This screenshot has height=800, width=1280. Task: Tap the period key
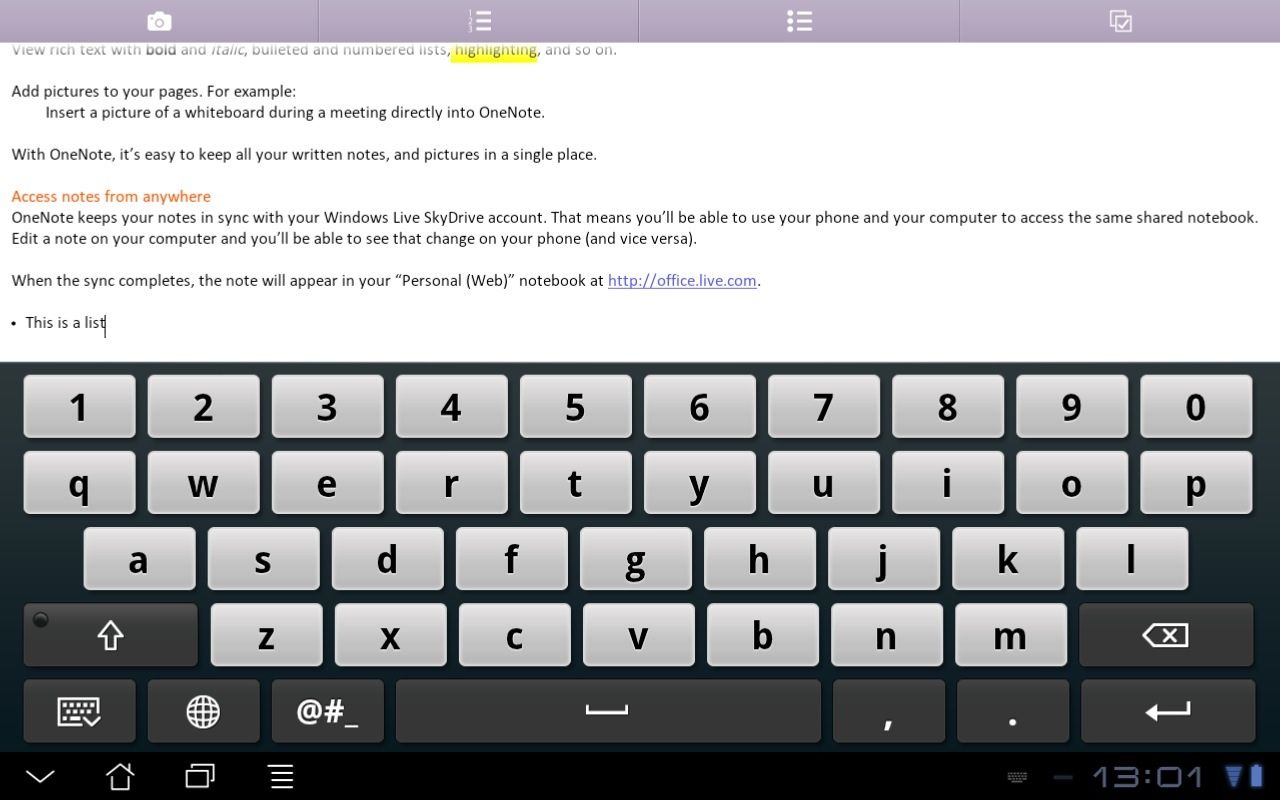click(x=1013, y=711)
